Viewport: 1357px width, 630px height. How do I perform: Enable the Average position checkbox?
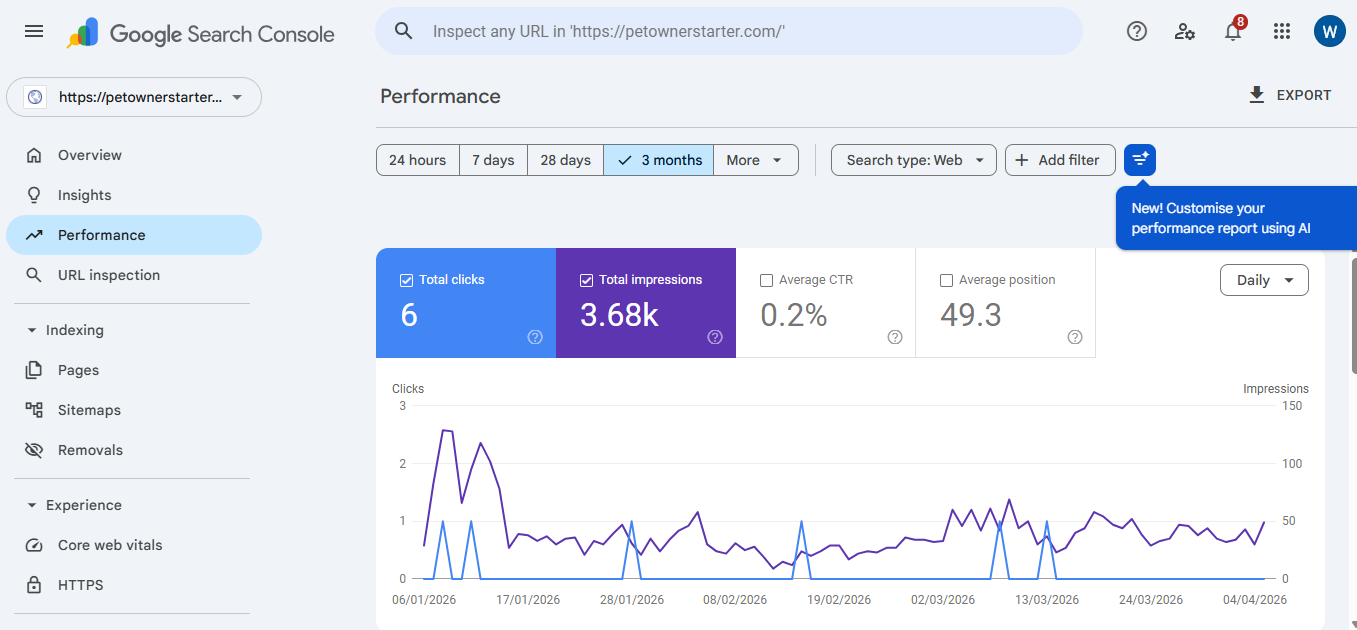click(x=946, y=280)
